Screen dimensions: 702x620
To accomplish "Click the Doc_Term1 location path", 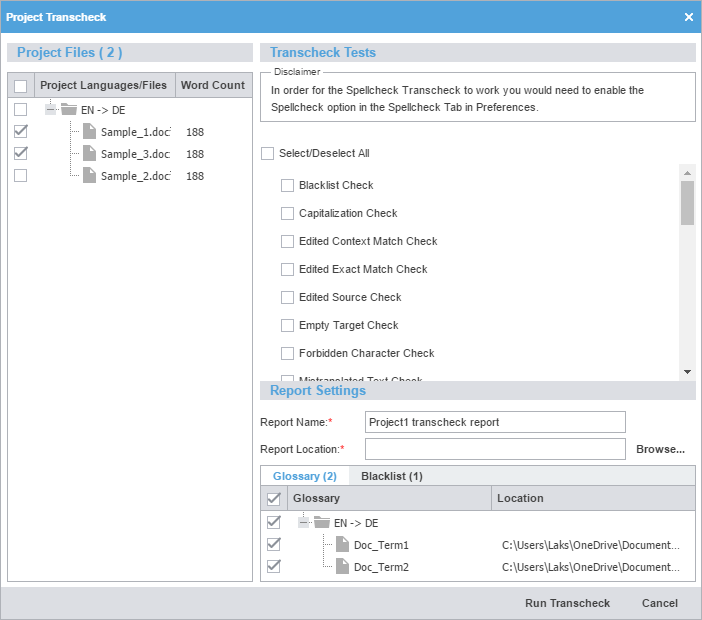I will 591,545.
